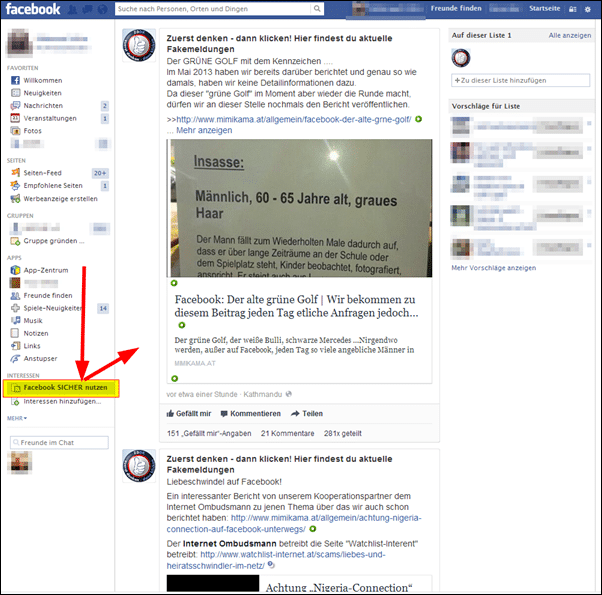This screenshot has height=595, width=602.
Task: Open the settings gear menu
Action: (587, 9)
